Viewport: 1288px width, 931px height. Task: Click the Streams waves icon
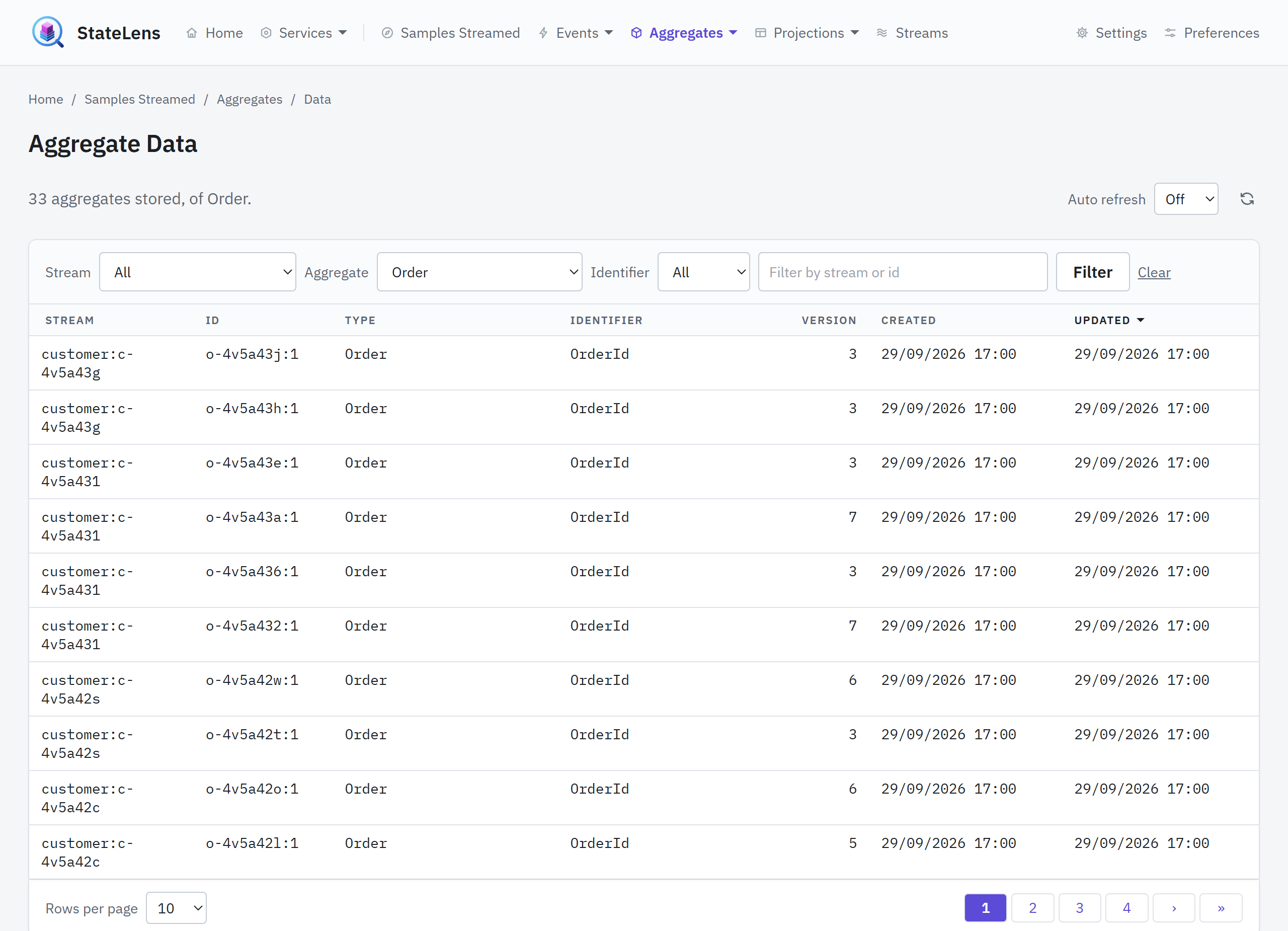coord(882,33)
